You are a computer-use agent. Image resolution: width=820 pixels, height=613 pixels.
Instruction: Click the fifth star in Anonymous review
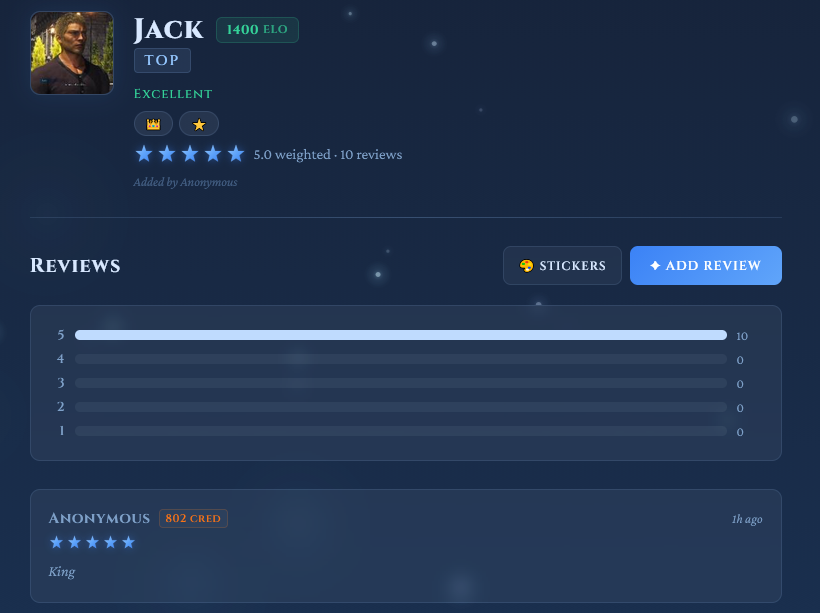128,542
